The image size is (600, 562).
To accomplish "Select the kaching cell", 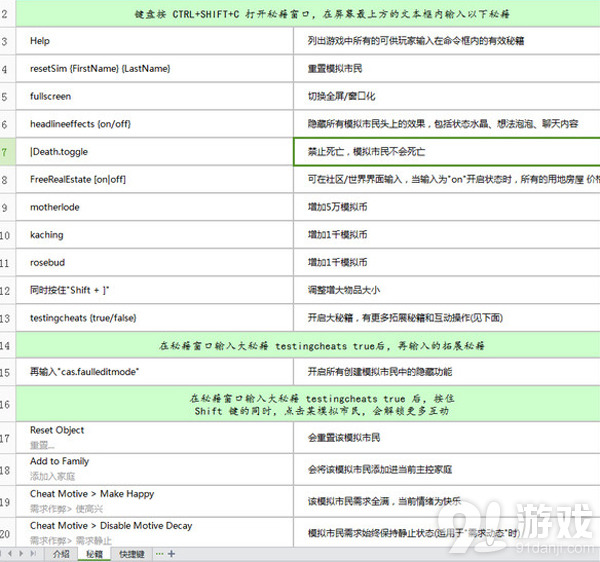I will (x=155, y=235).
